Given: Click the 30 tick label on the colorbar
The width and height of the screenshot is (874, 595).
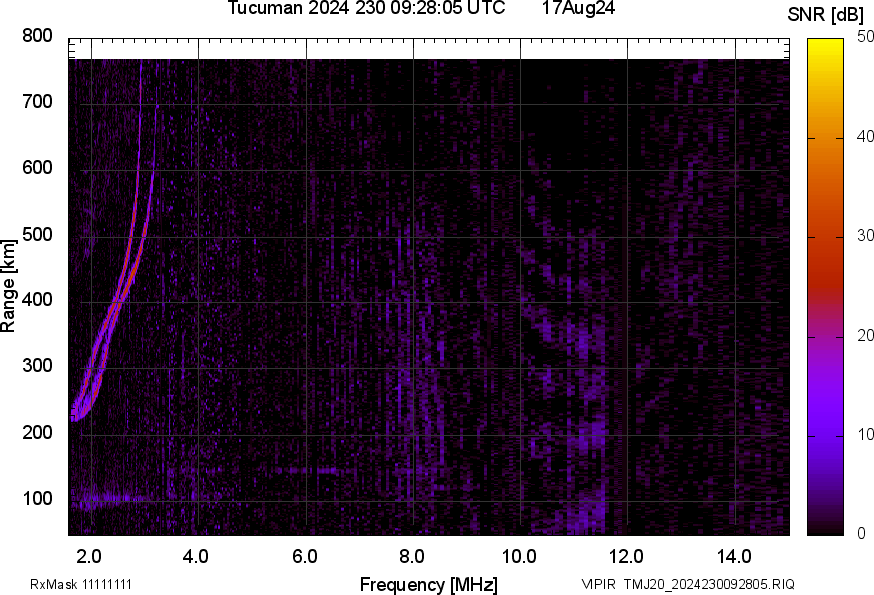Looking at the screenshot, I should 865,237.
